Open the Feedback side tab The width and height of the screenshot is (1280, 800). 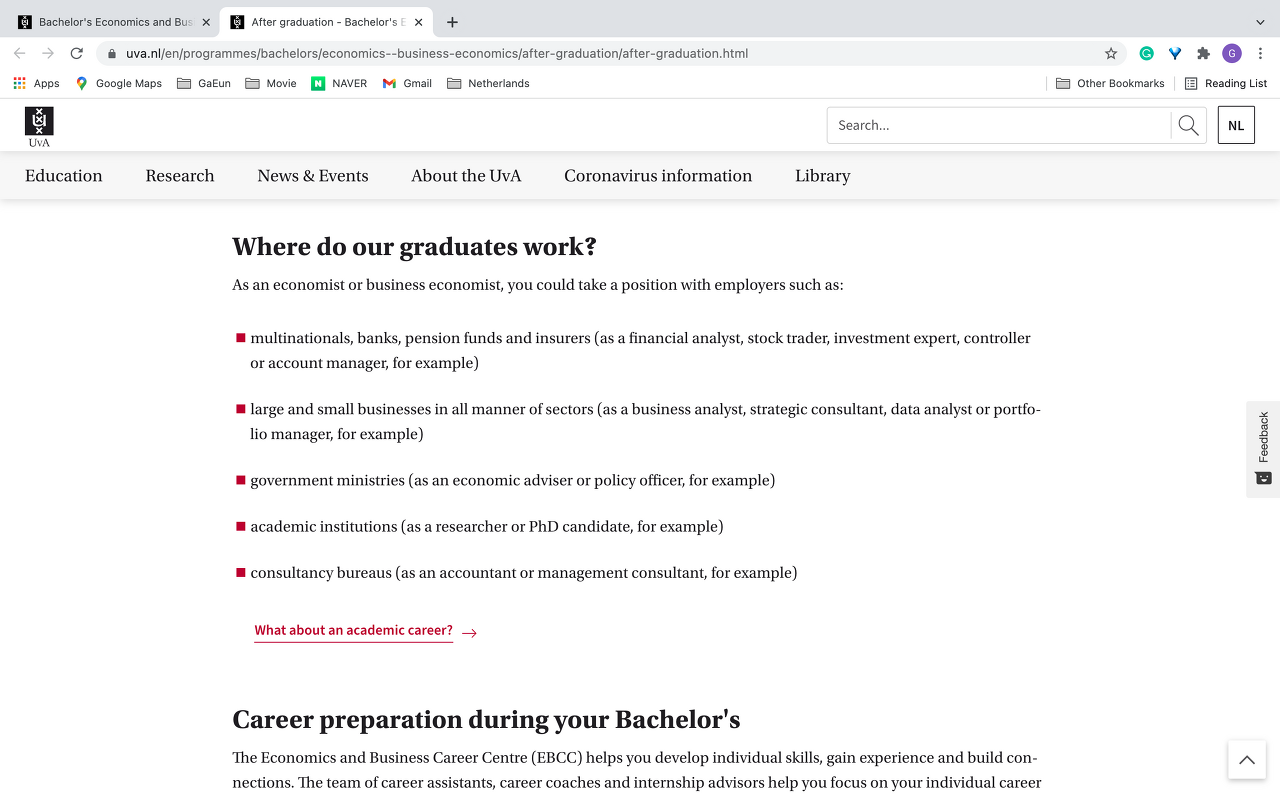(x=1263, y=449)
